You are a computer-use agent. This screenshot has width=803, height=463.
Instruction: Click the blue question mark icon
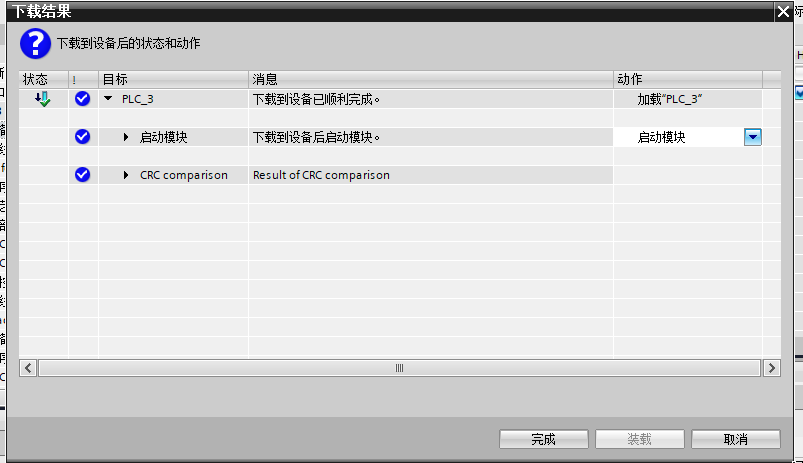pos(35,44)
